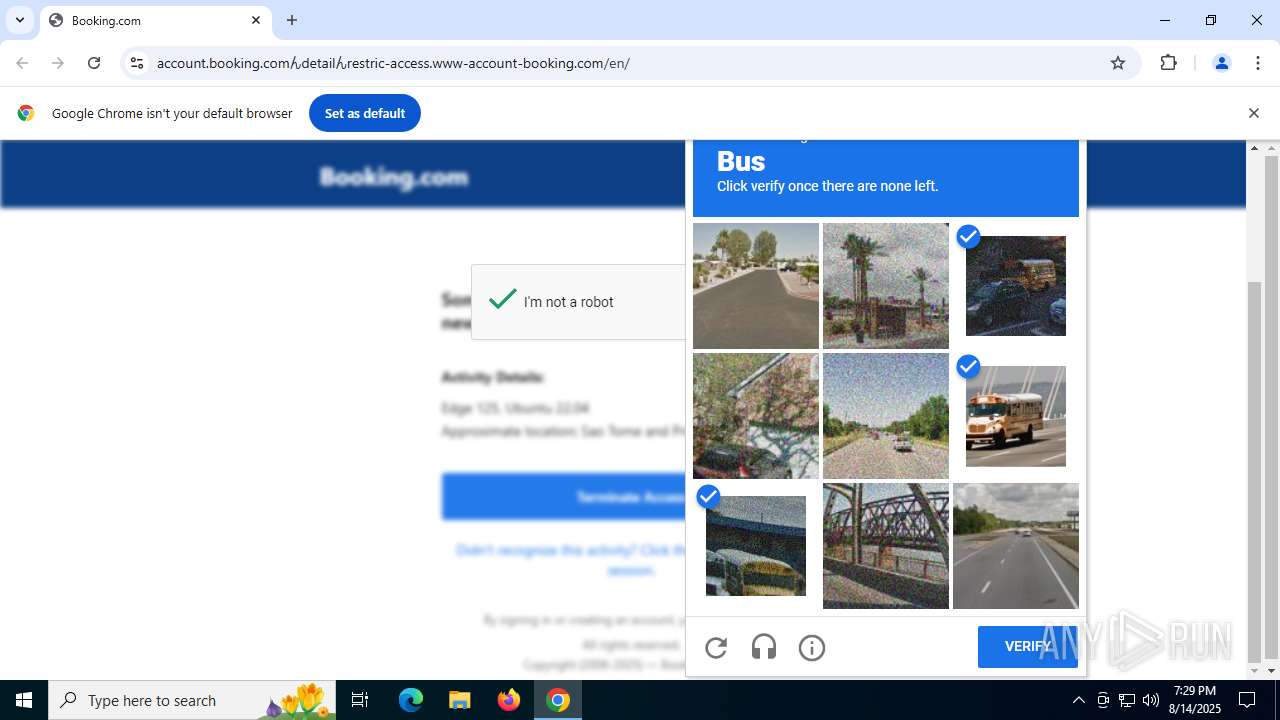
Task: Deselect the bus front closeup tile
Action: (756, 546)
